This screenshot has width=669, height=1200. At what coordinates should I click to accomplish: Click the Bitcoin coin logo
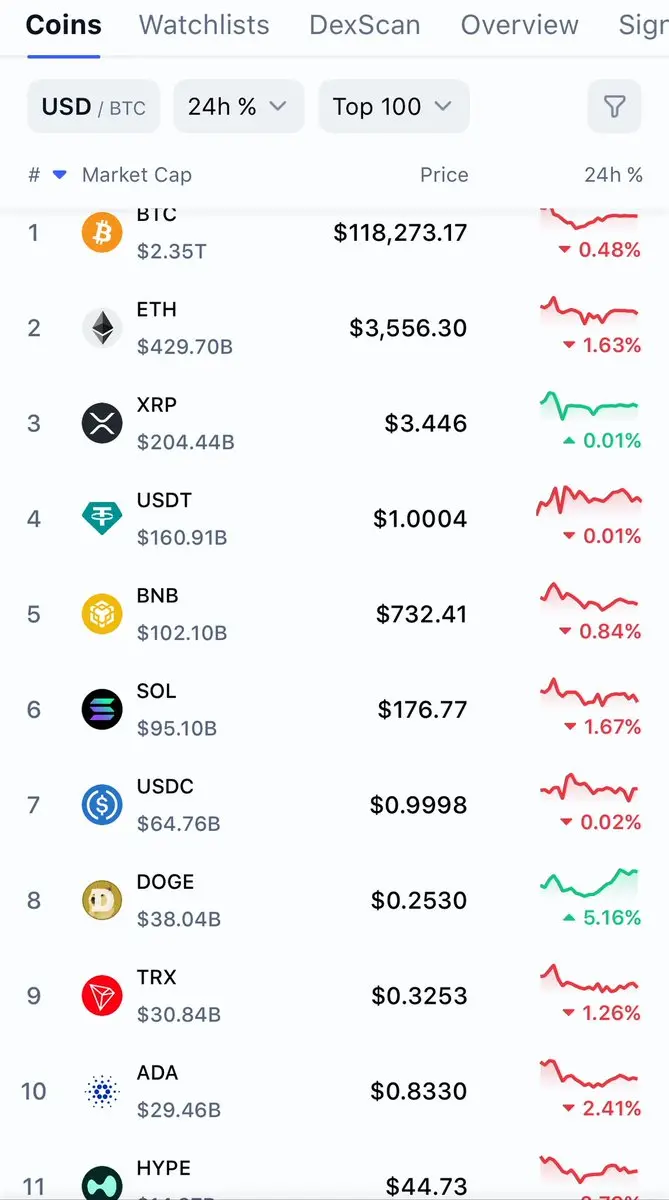(102, 233)
